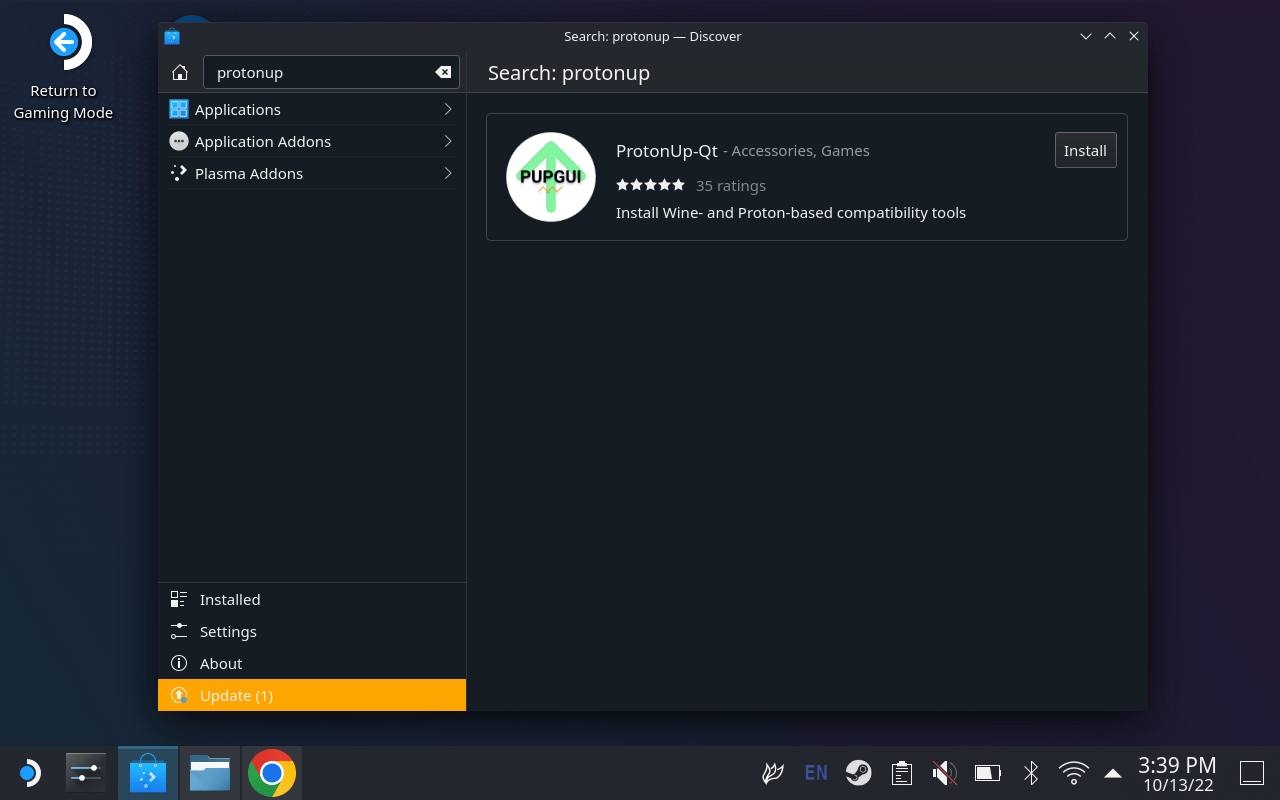
Task: Clear the protonup search text
Action: 443,72
